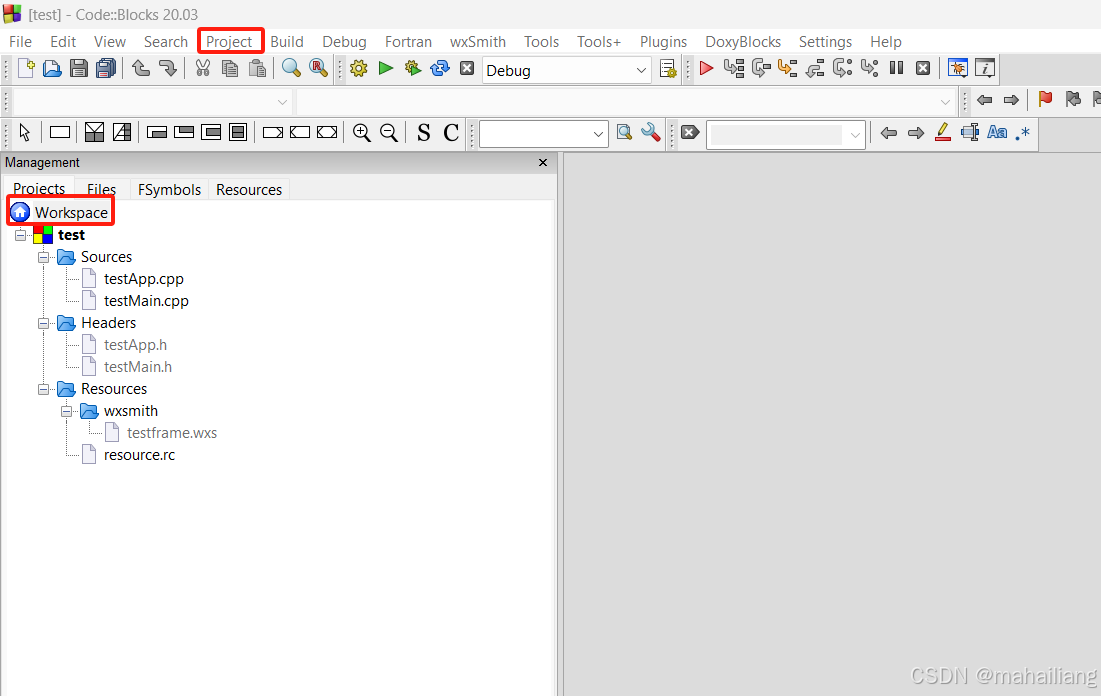1101x696 pixels.
Task: Click the Nassi Shneiderman zoom in icon
Action: click(x=362, y=132)
